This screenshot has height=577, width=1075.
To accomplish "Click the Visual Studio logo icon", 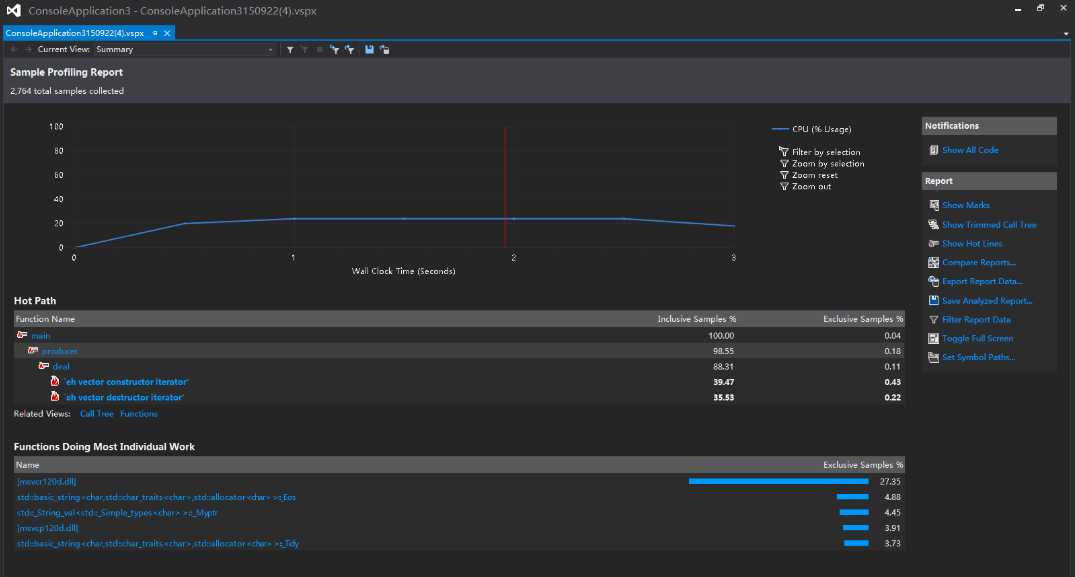I will tap(13, 10).
